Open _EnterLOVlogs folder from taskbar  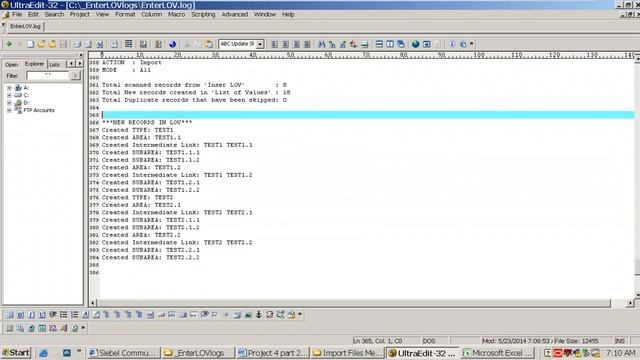click(198, 353)
